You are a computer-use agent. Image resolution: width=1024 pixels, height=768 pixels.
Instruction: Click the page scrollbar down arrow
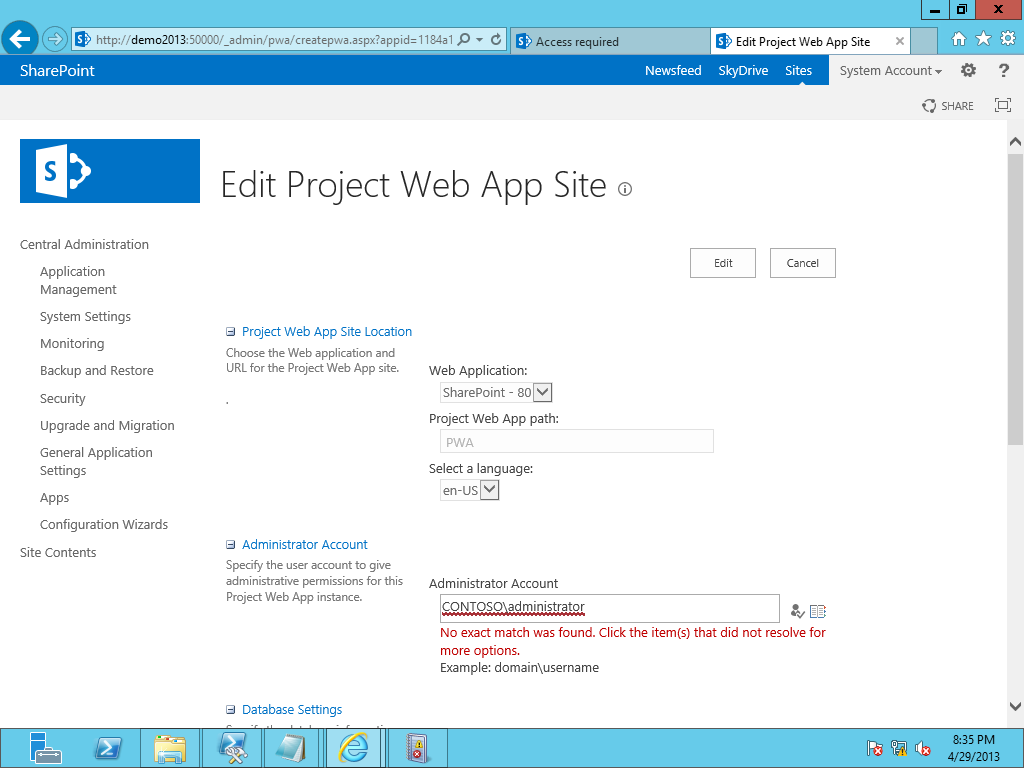(x=1015, y=706)
